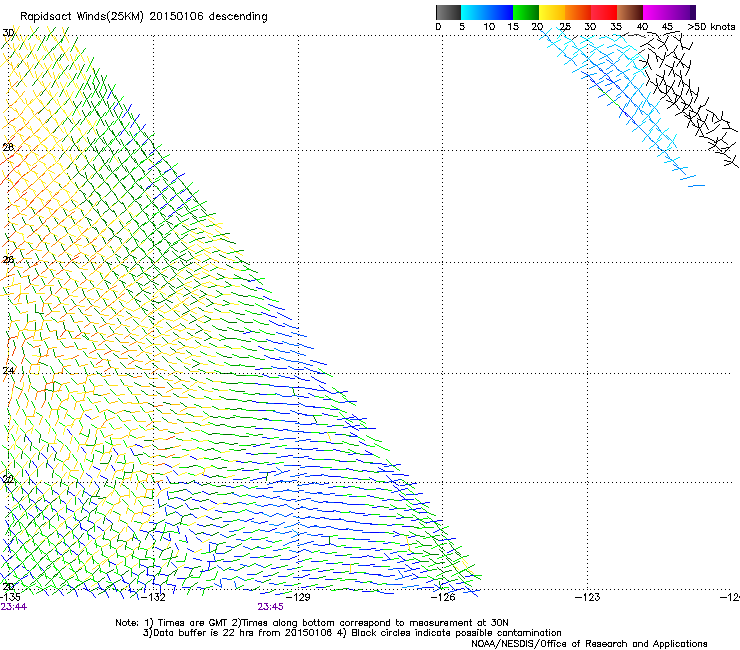The image size is (740, 650).
Task: Click the longitude label -123
Action: tap(588, 597)
